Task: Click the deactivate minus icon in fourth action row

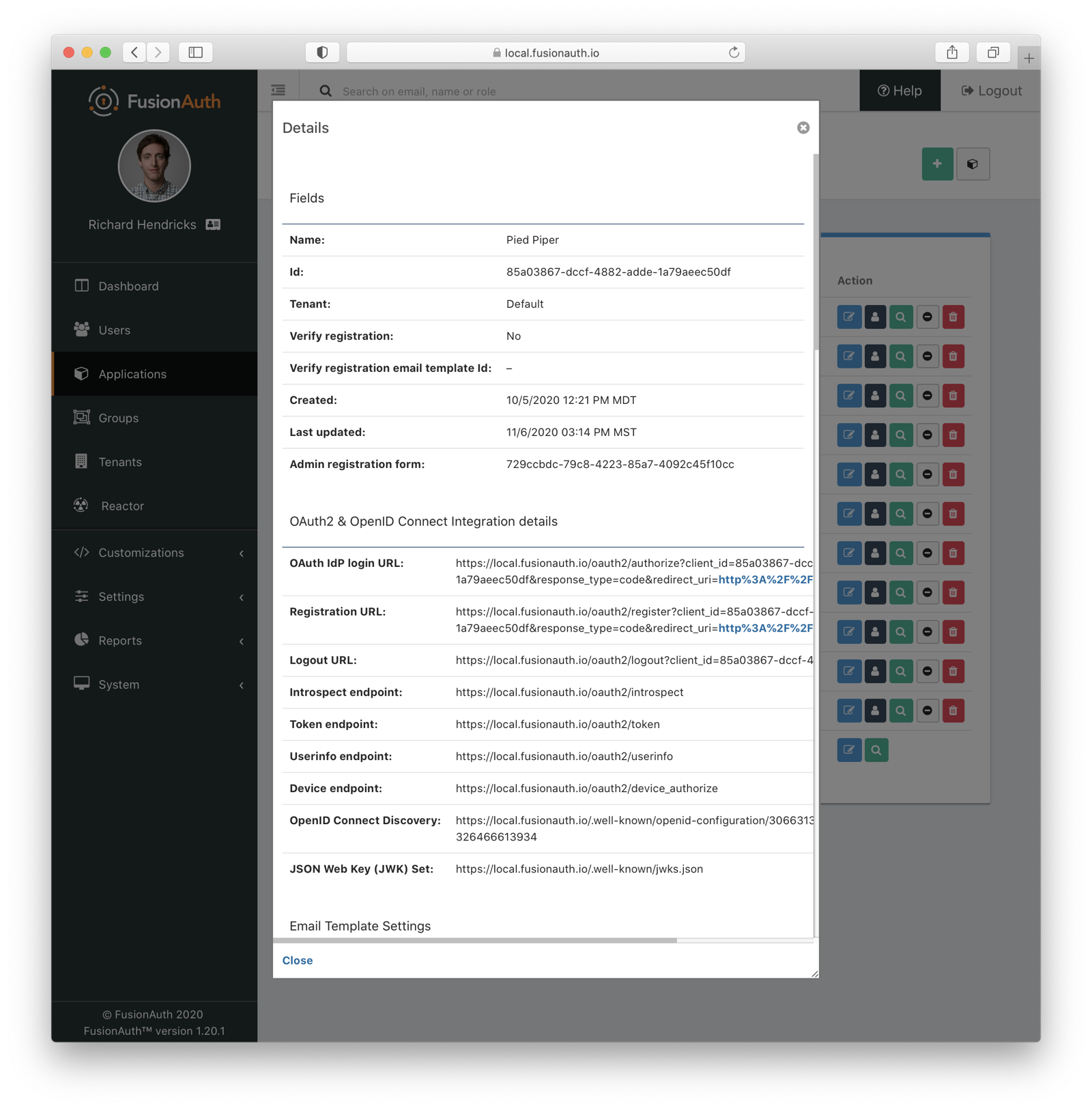Action: coord(927,435)
